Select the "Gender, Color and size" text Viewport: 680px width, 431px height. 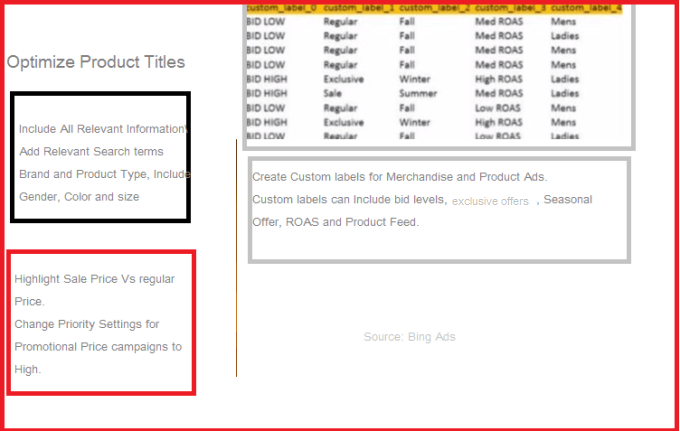79,197
